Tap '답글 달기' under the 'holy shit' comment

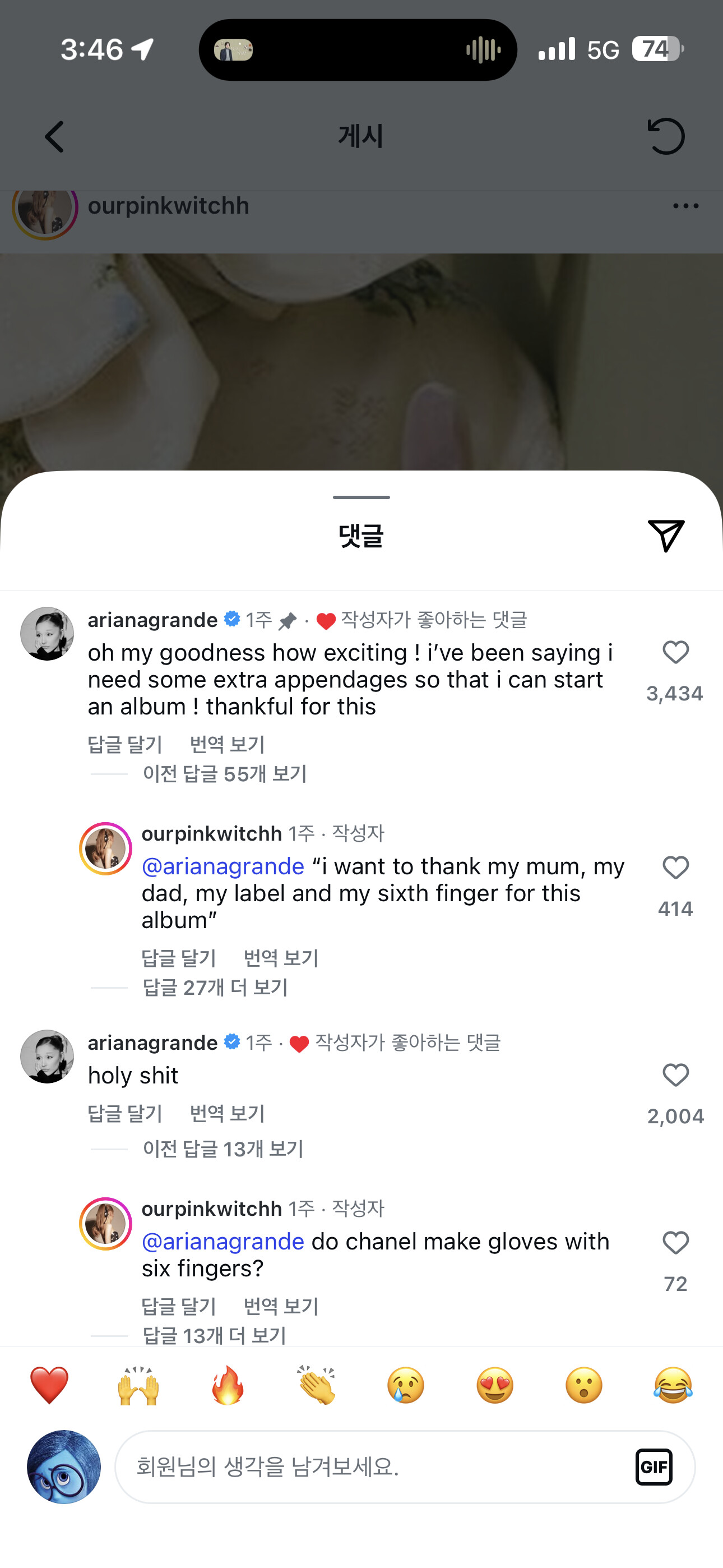[125, 1113]
